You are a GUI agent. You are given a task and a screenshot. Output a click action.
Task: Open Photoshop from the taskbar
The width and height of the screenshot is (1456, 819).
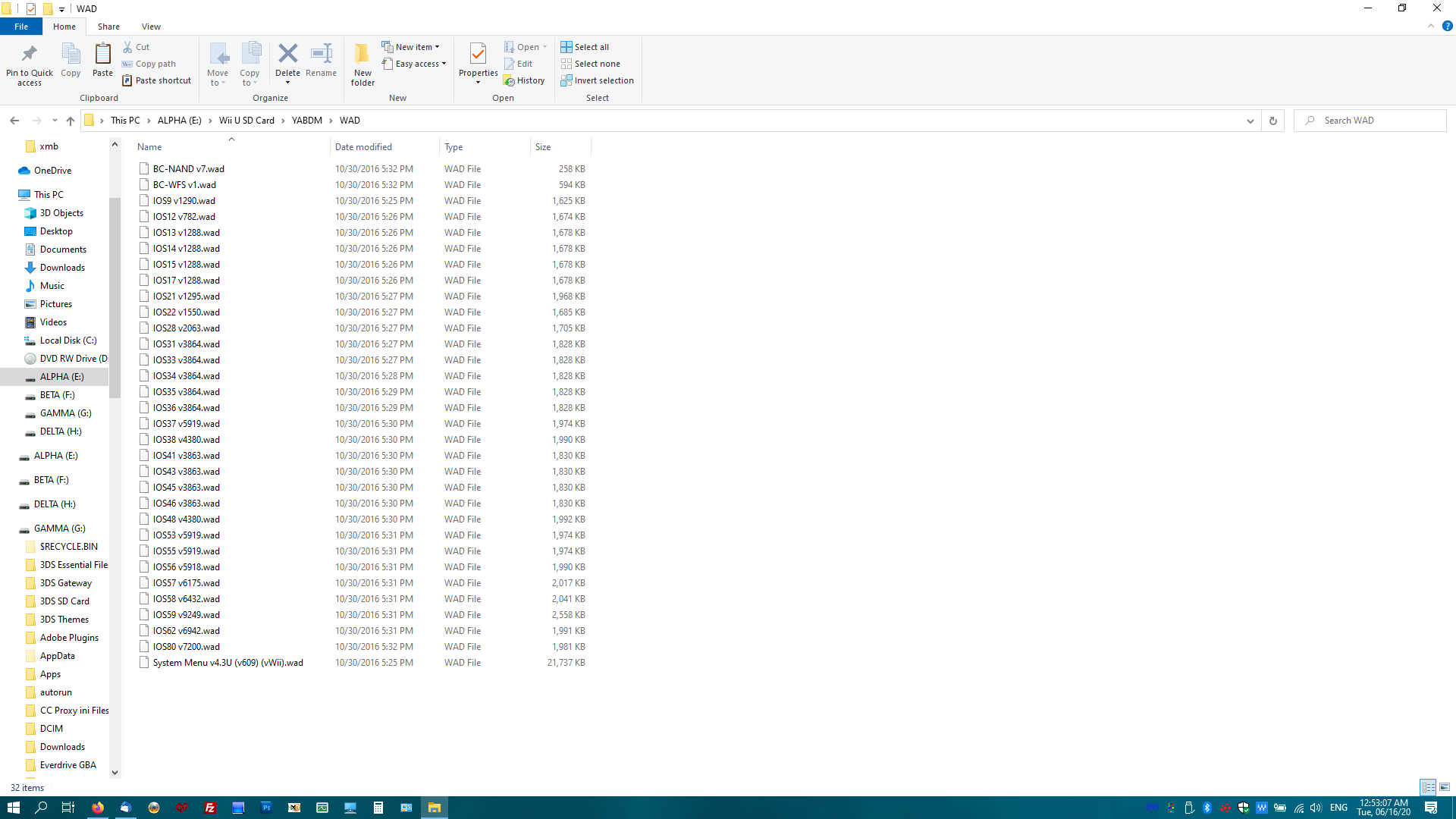(x=266, y=808)
